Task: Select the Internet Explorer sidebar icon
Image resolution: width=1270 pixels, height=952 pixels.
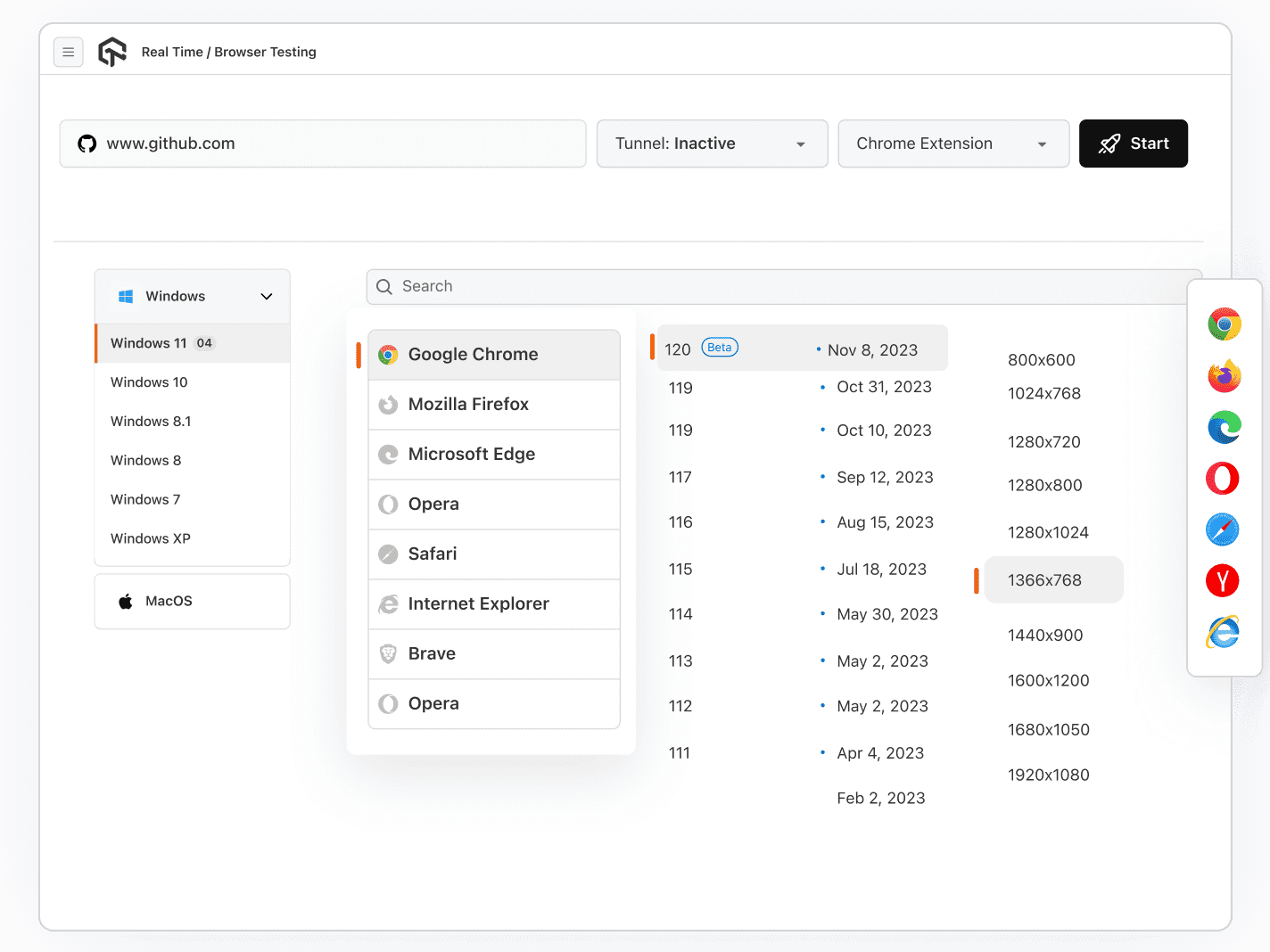Action: [1222, 632]
